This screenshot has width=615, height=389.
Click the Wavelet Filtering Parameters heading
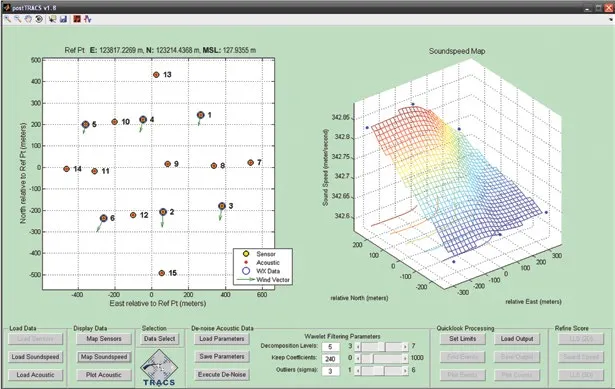[342, 336]
